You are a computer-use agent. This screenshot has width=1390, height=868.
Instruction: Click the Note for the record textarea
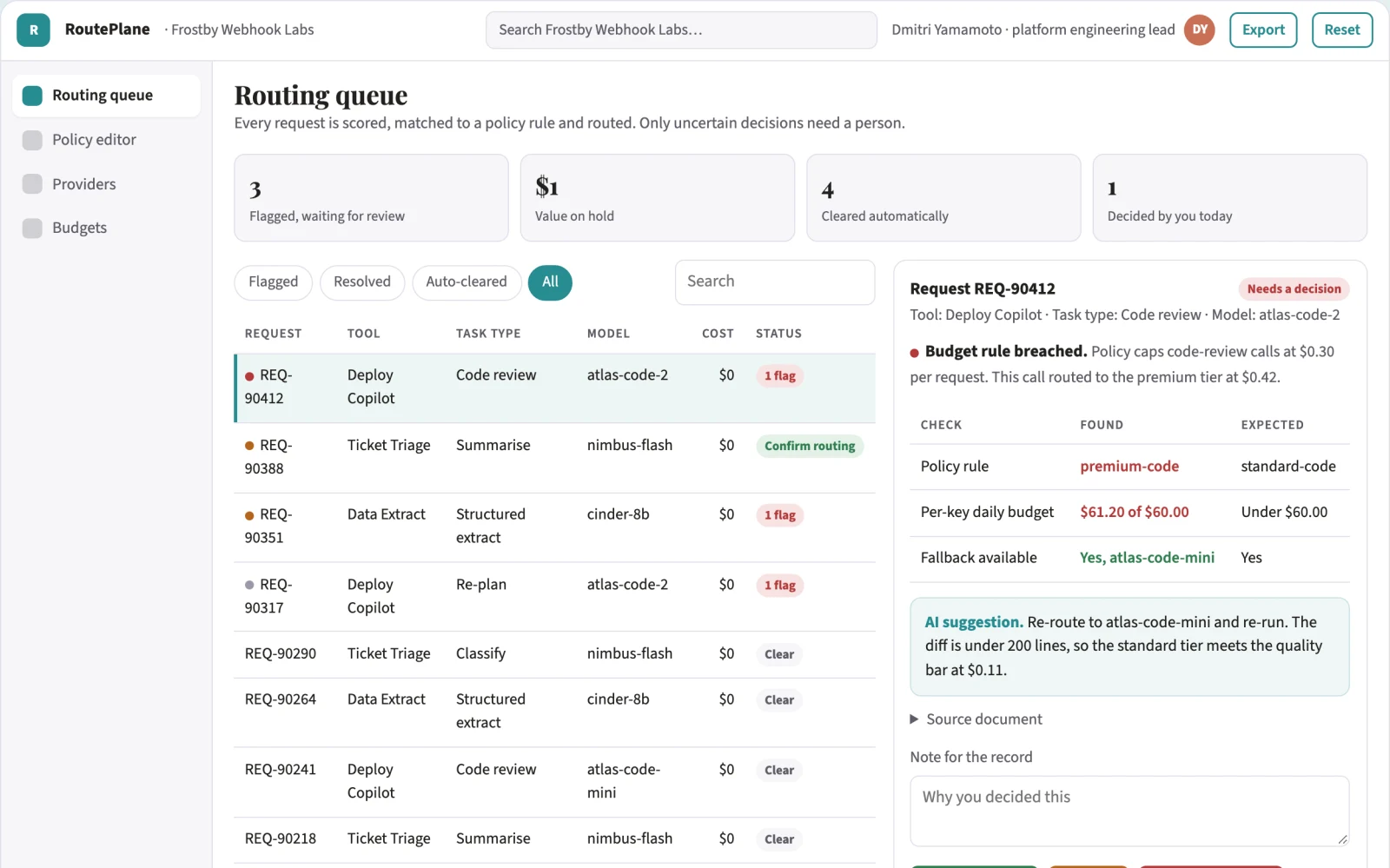(1129, 811)
